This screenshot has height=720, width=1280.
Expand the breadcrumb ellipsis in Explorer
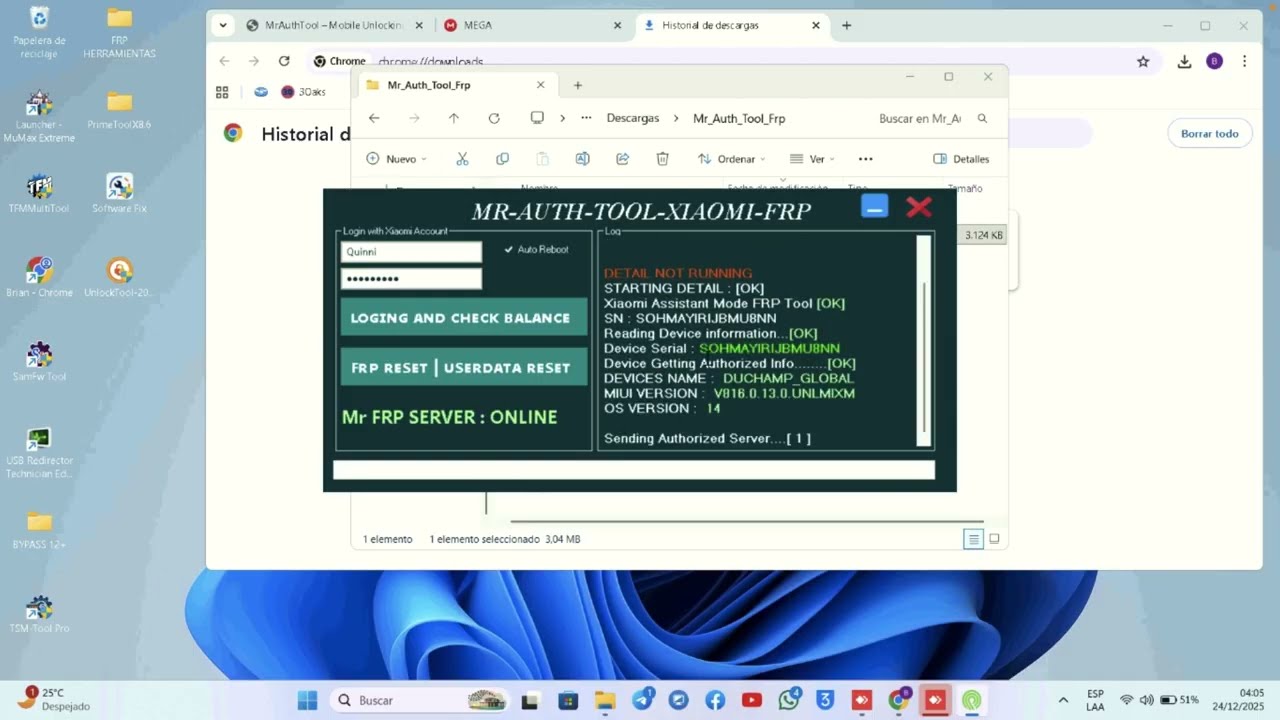coord(586,118)
